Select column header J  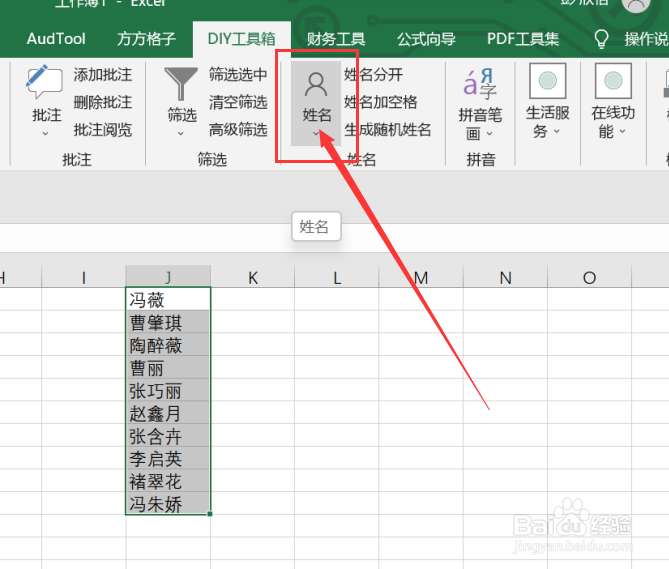[x=168, y=277]
